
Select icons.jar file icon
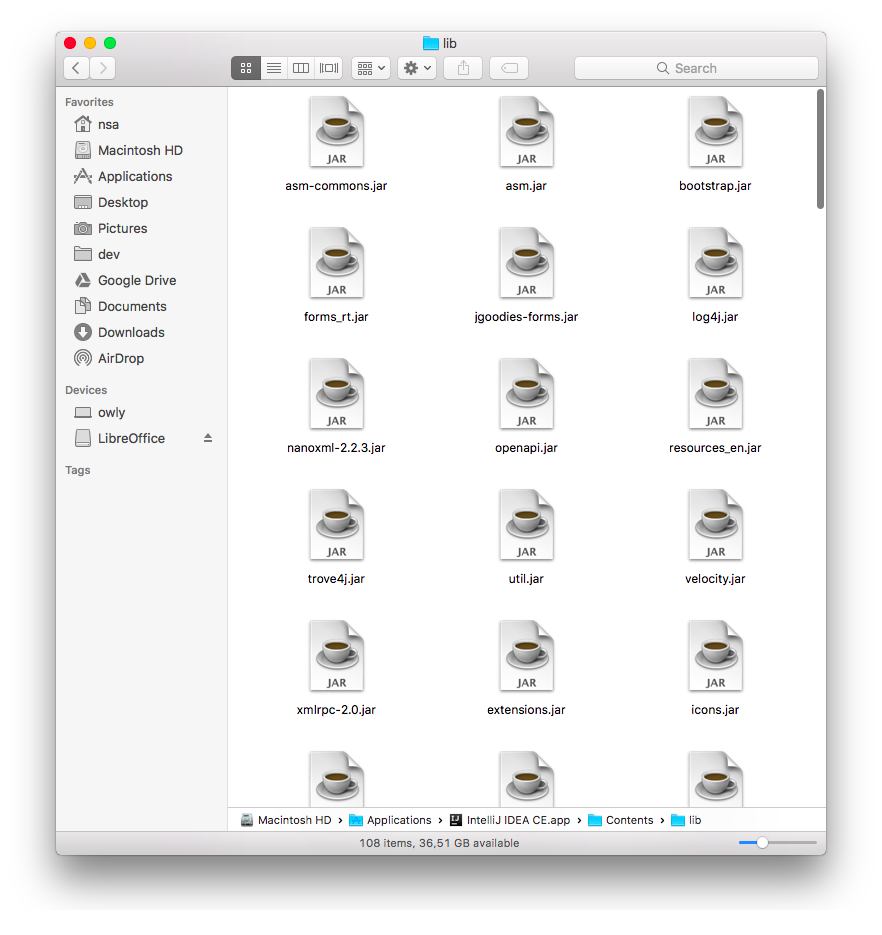[716, 657]
